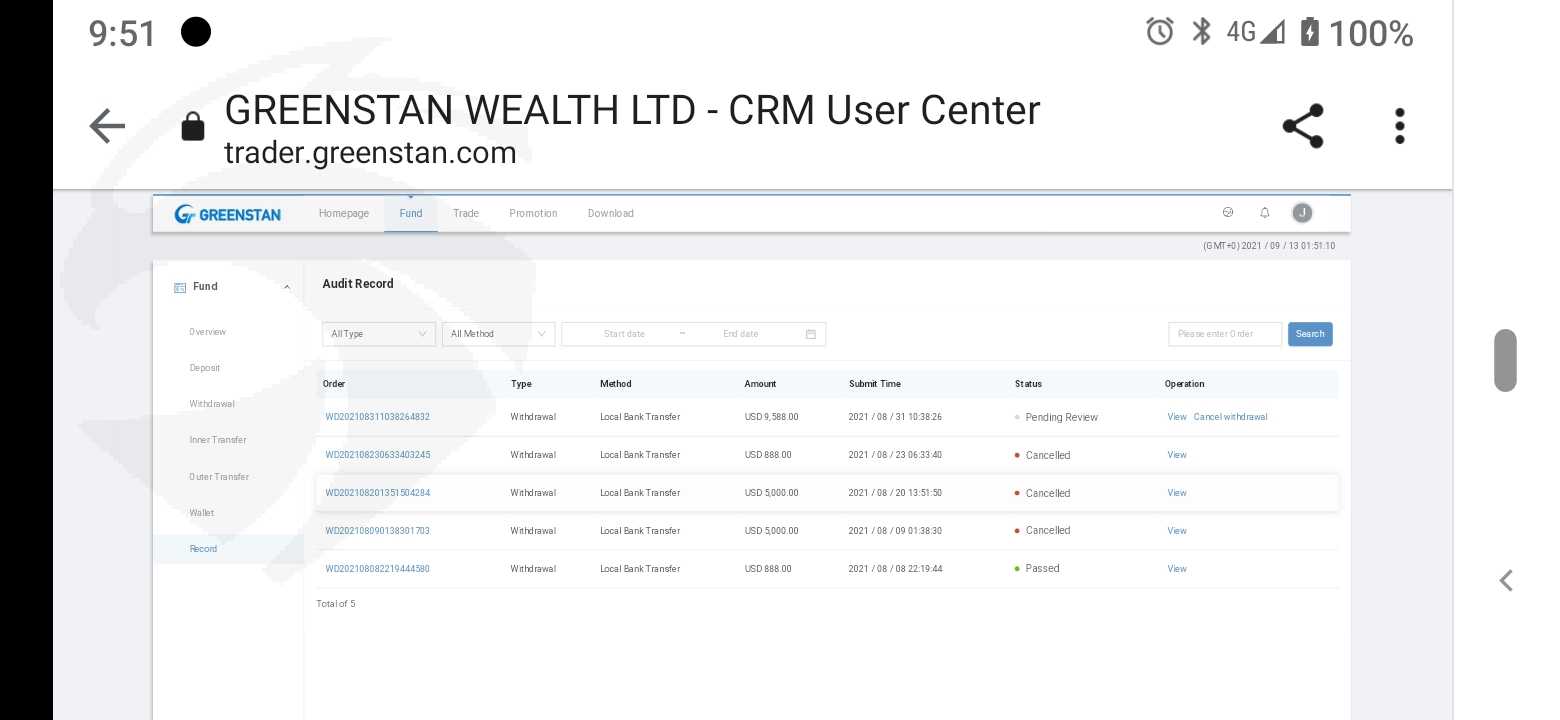The width and height of the screenshot is (1560, 720).
Task: Select the Fund tab
Action: click(411, 213)
